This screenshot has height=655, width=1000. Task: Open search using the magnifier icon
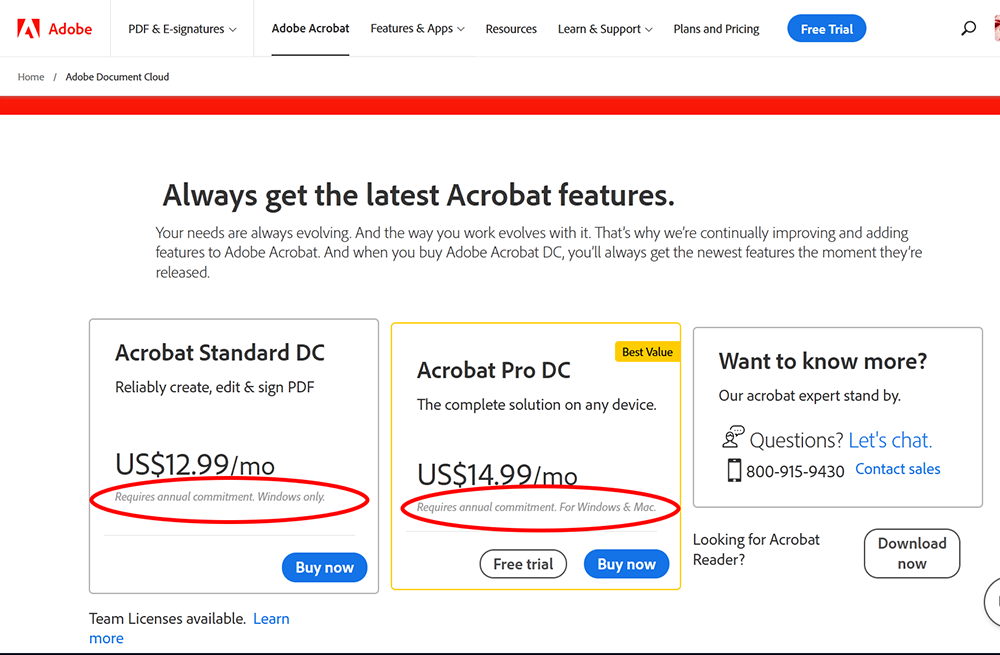(x=968, y=28)
